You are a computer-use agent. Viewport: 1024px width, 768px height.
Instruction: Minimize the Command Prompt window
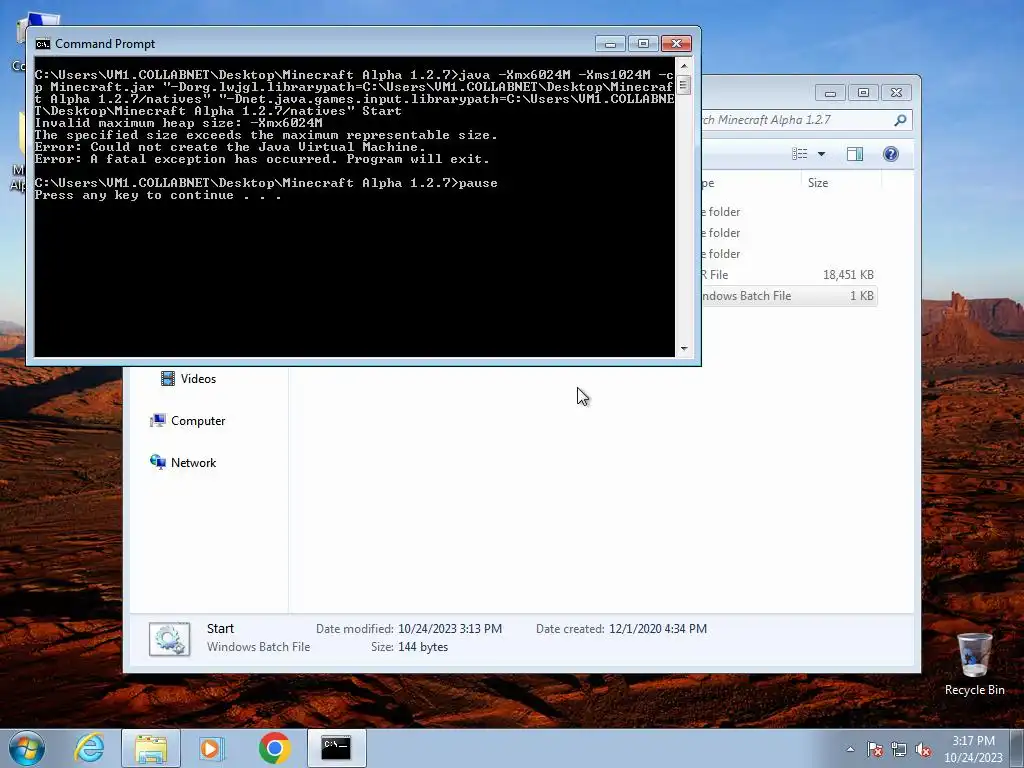point(610,44)
